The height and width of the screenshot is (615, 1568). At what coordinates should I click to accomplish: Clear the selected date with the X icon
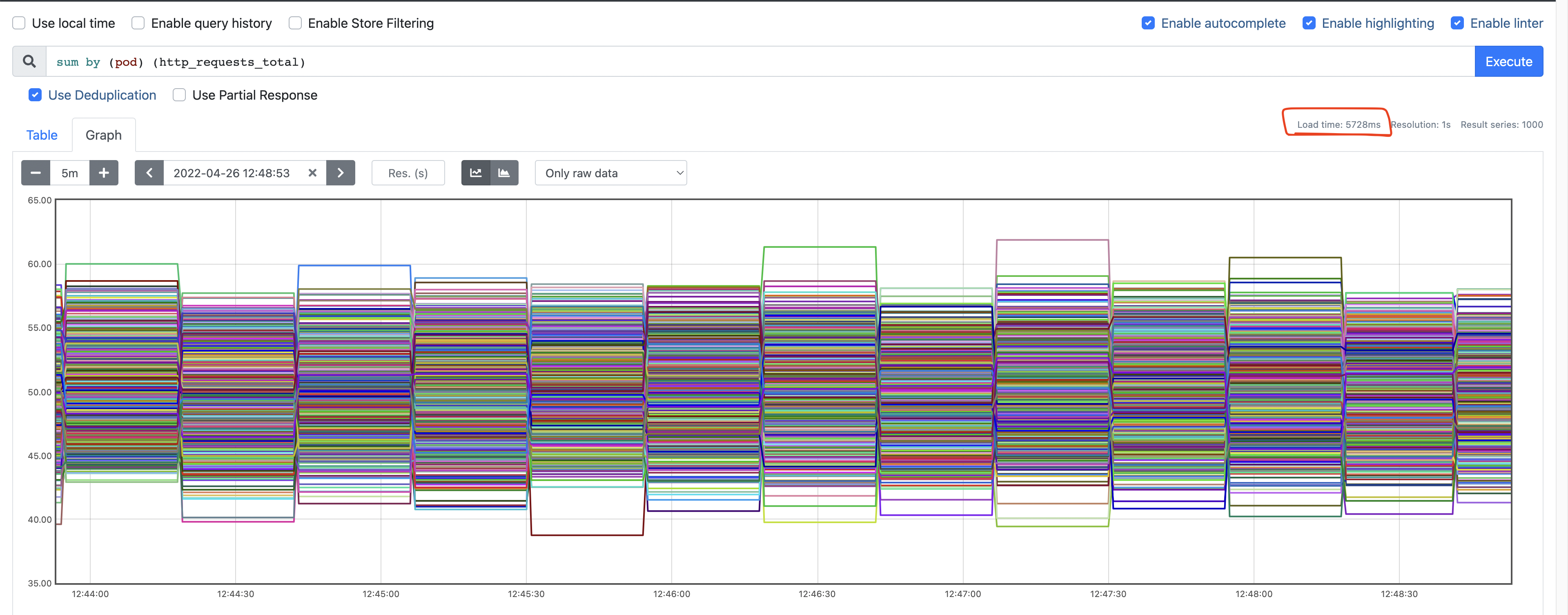click(312, 173)
